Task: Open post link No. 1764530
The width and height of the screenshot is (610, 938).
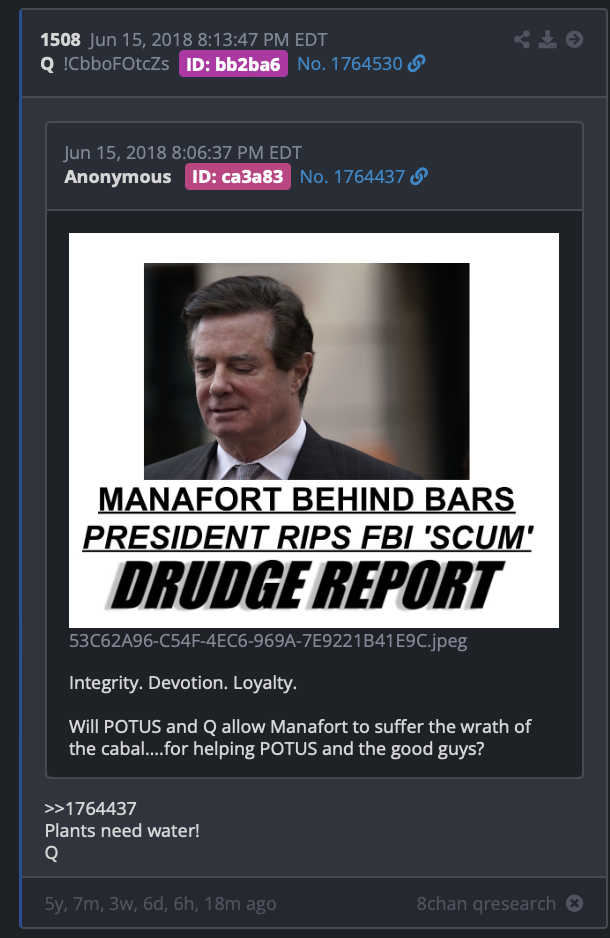Action: pos(350,63)
